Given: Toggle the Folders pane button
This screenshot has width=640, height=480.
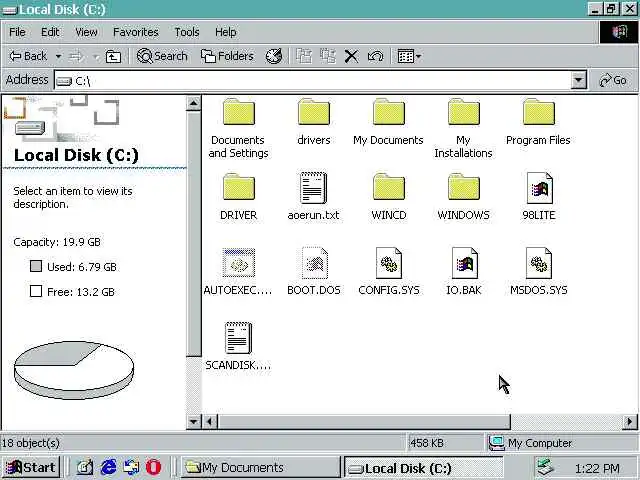Looking at the screenshot, I should pyautogui.click(x=227, y=56).
